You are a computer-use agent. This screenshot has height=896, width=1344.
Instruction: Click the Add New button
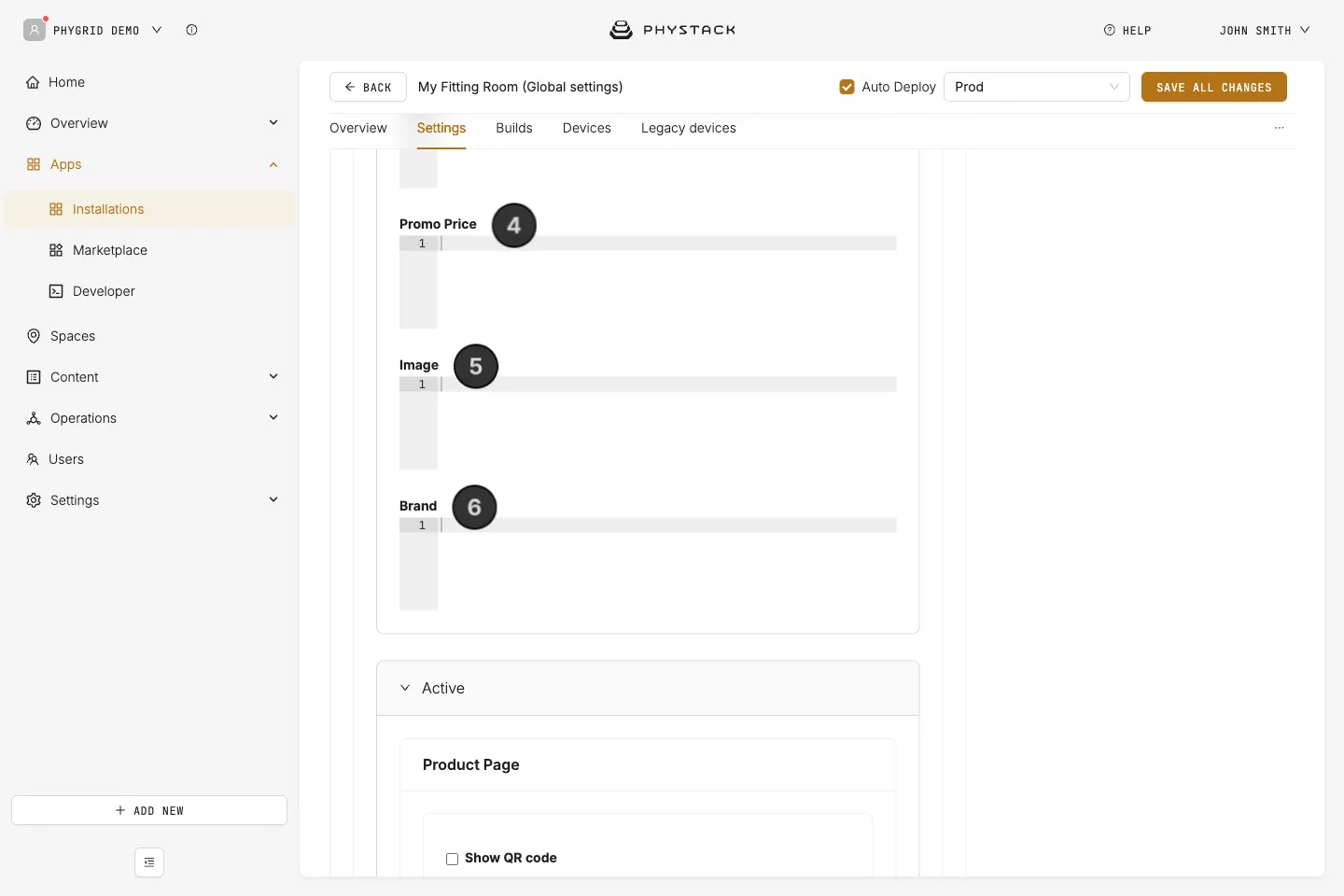(x=149, y=810)
